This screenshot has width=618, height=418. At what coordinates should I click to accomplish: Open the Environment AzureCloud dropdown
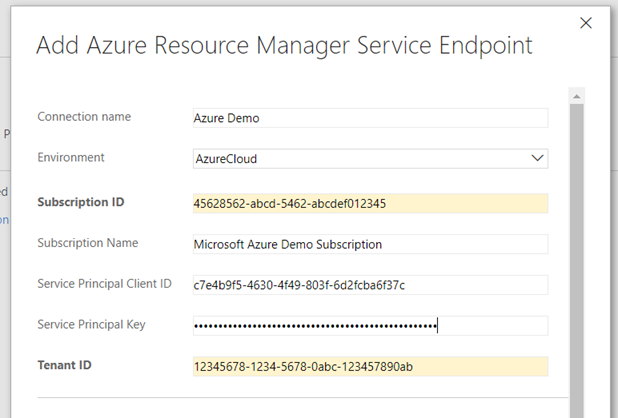coord(360,158)
